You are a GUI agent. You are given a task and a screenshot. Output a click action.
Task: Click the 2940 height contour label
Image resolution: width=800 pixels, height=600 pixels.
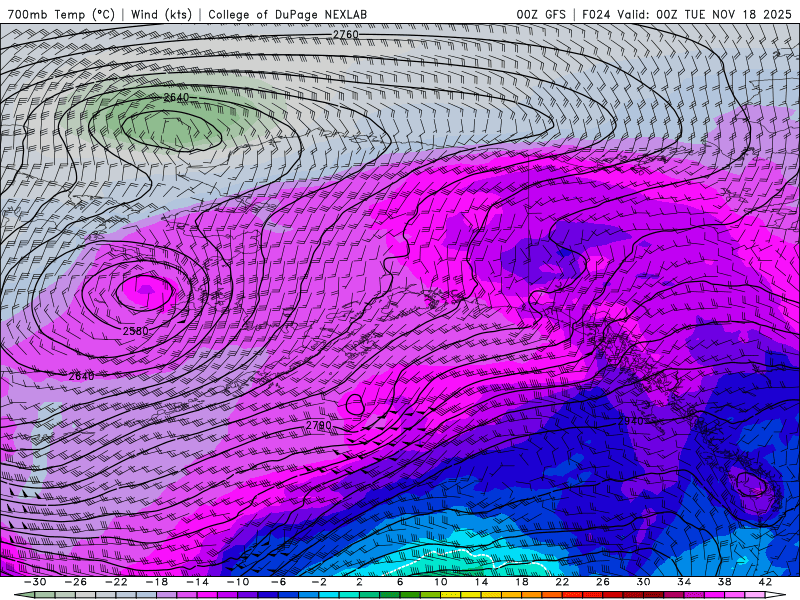pos(631,421)
